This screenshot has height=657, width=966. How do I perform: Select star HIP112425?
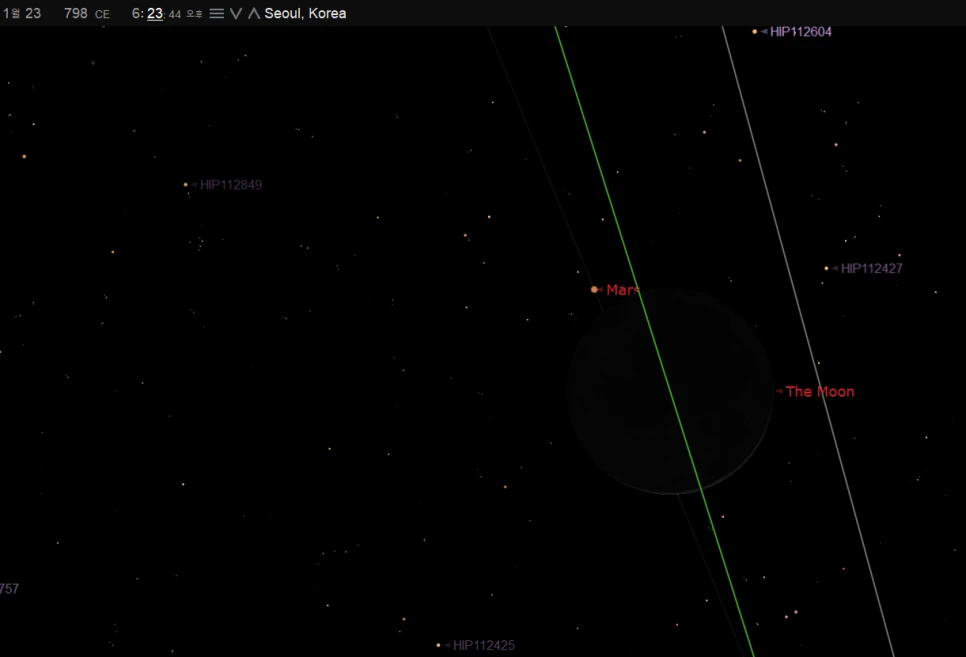pyautogui.click(x=438, y=645)
